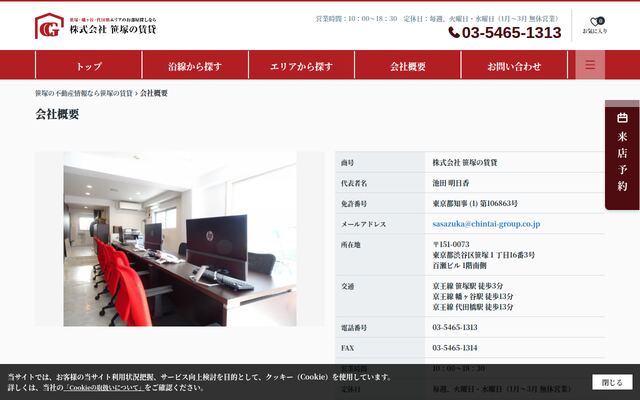
Task: Go to トップ in navigation bar
Action: click(x=89, y=65)
